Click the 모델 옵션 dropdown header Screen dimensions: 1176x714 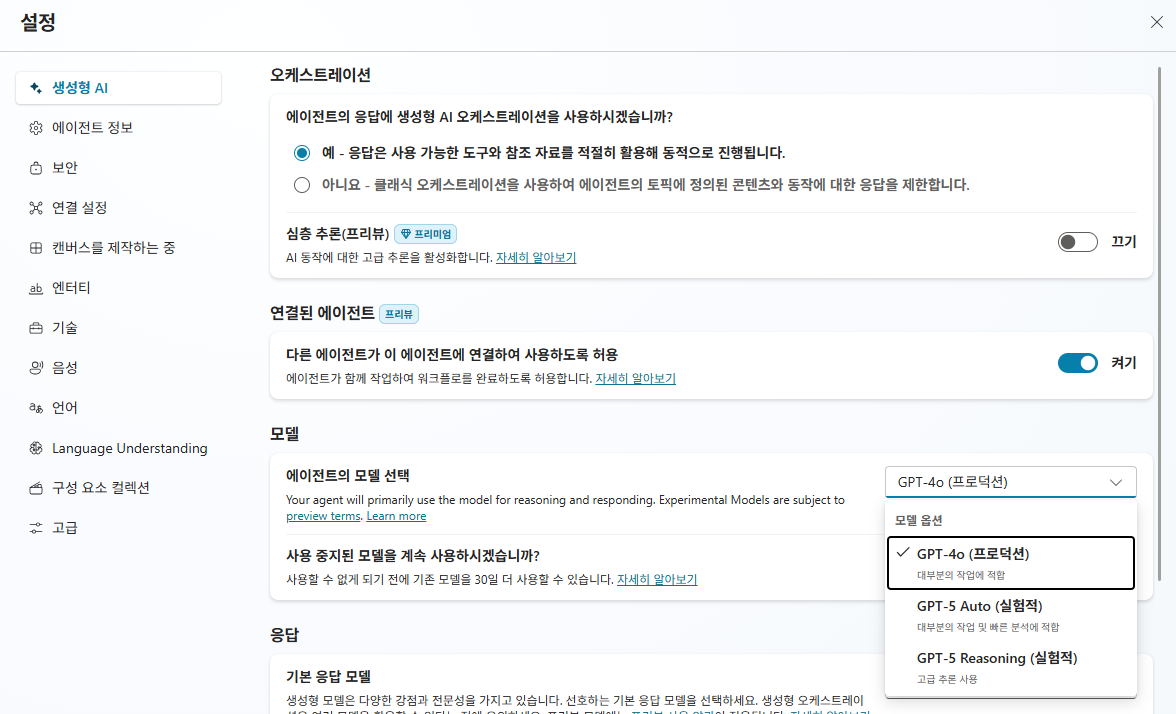point(919,520)
